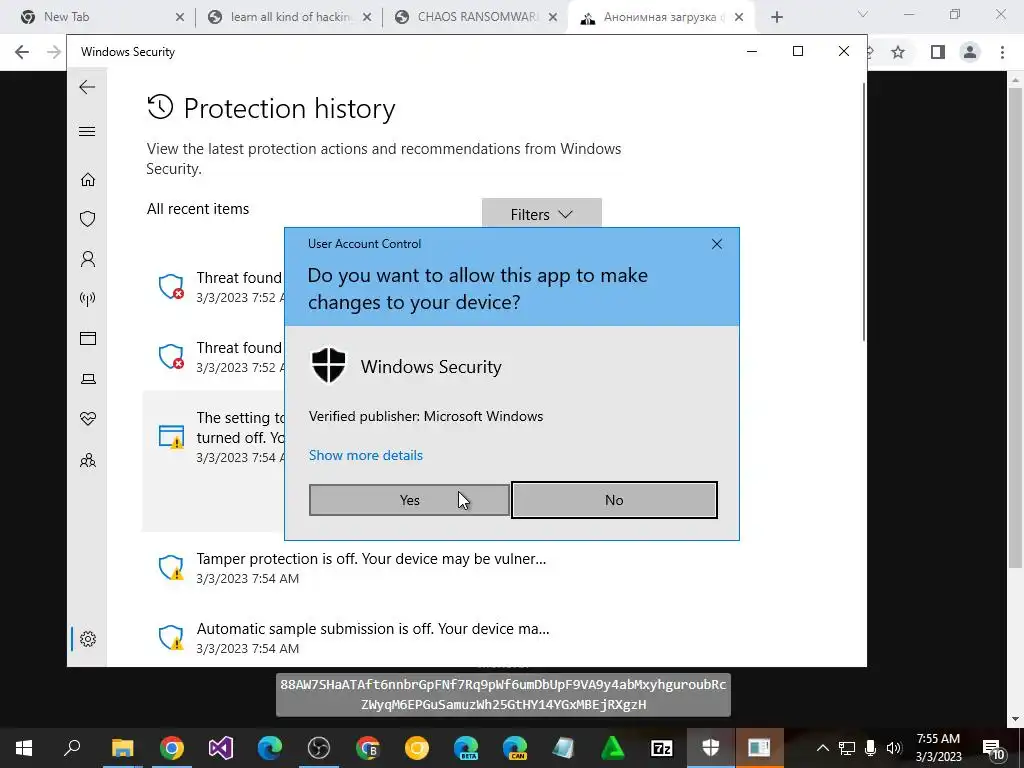This screenshot has height=768, width=1024.
Task: Open Firewall & network protection icon
Action: click(x=88, y=299)
